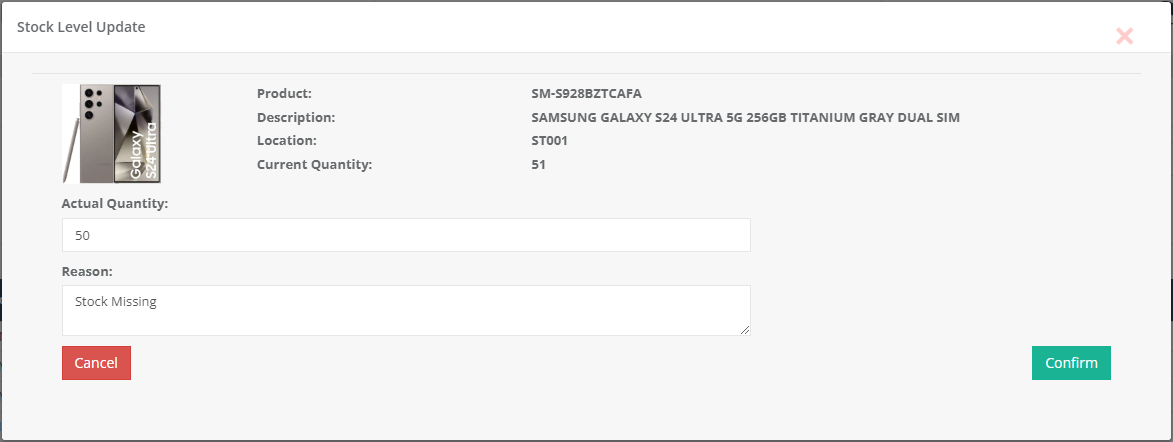Click the Product: field label

(285, 93)
